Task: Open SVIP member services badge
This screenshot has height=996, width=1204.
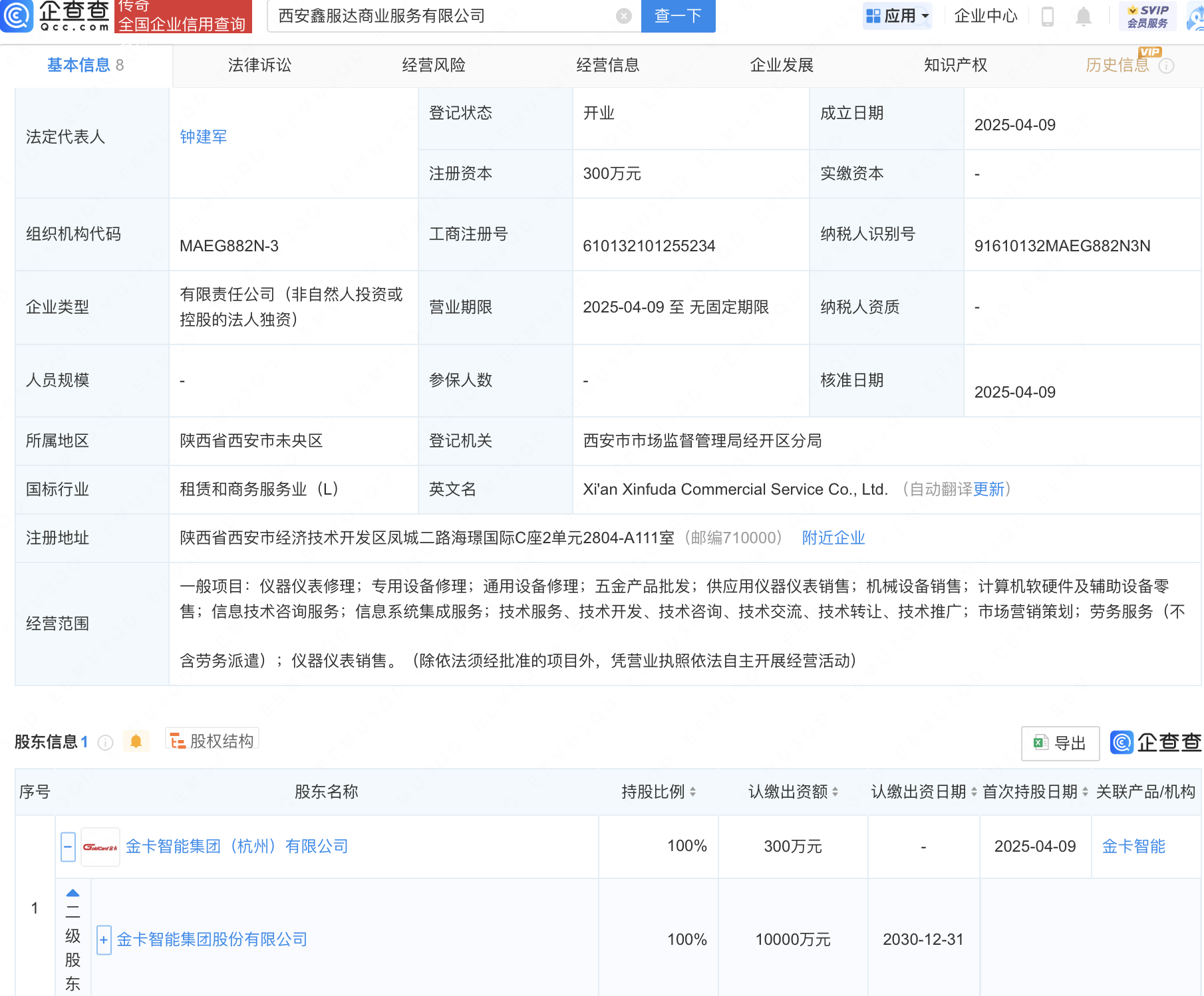Action: point(1147,16)
